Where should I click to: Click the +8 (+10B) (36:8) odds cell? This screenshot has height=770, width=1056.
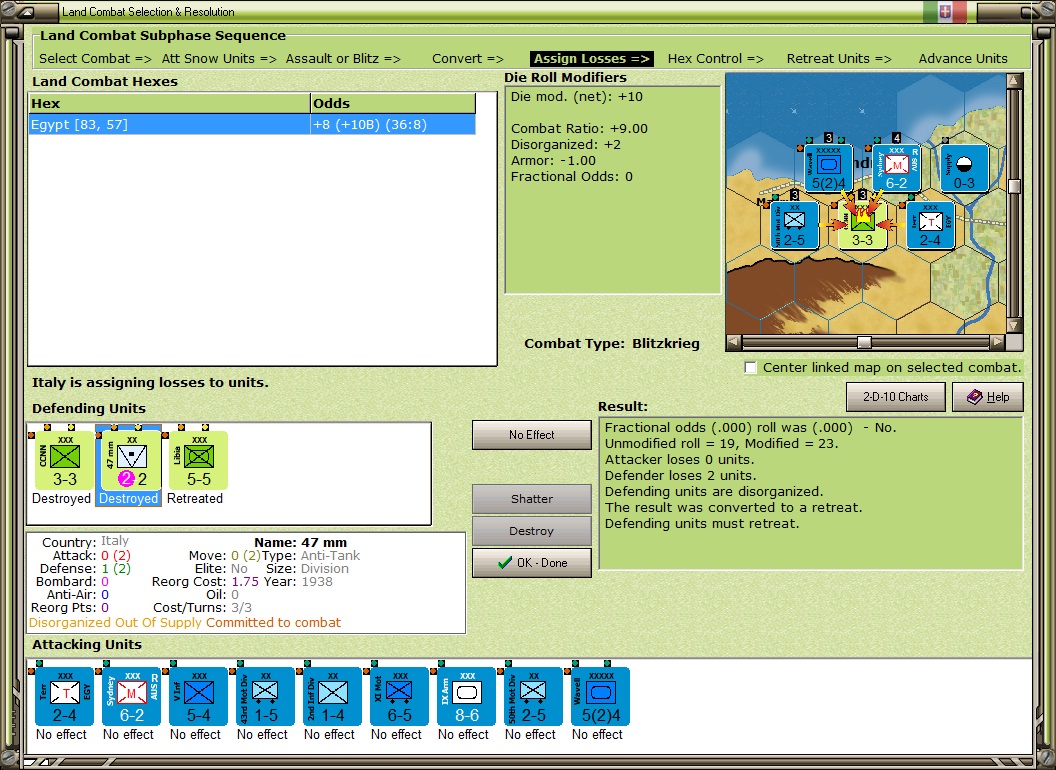pyautogui.click(x=393, y=125)
